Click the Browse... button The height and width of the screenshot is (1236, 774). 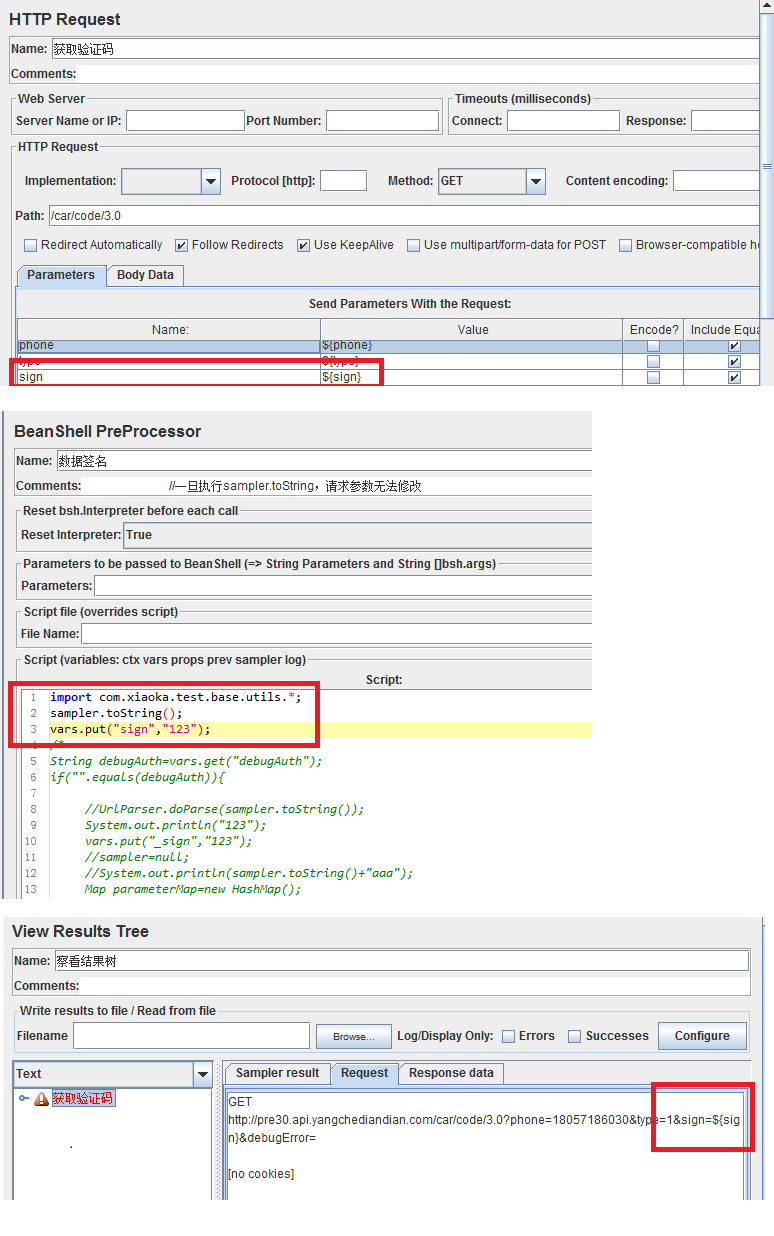(x=353, y=1036)
